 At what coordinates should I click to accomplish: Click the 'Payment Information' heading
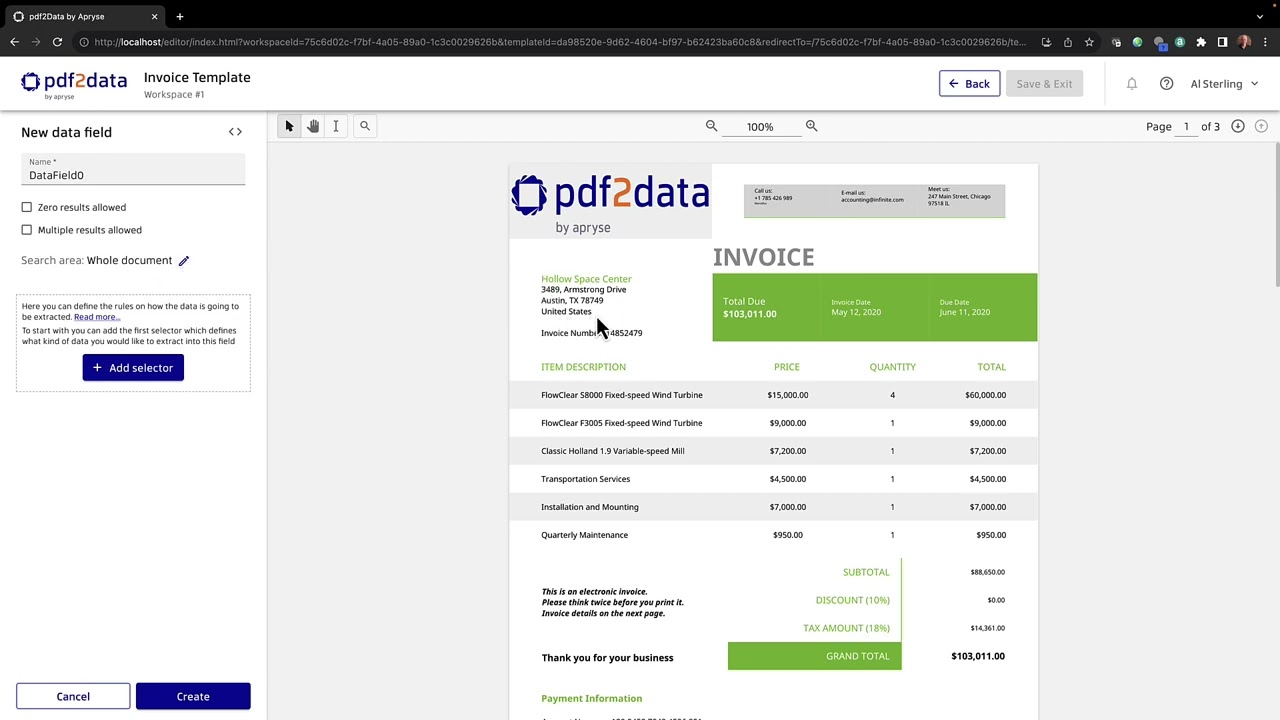click(592, 698)
